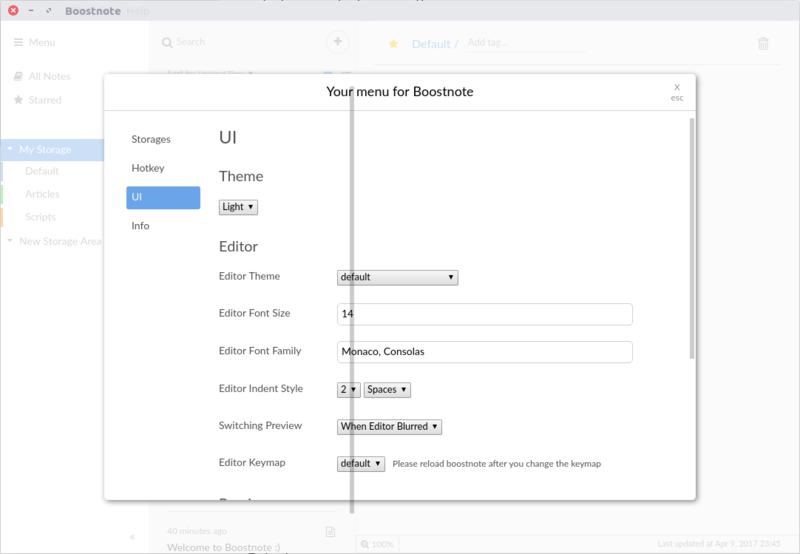Image resolution: width=800 pixels, height=554 pixels.
Task: Click the preferences panel scrollbar
Action: coord(692,238)
